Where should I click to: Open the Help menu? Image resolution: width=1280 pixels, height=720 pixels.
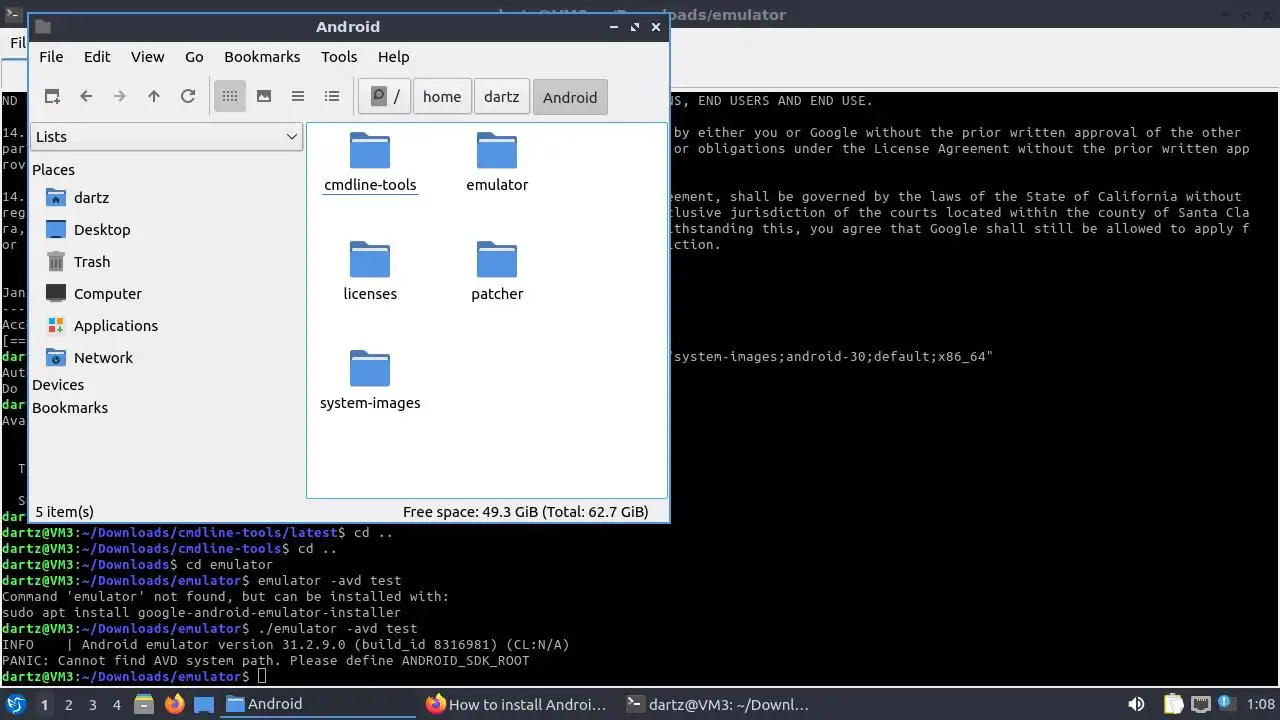click(394, 57)
